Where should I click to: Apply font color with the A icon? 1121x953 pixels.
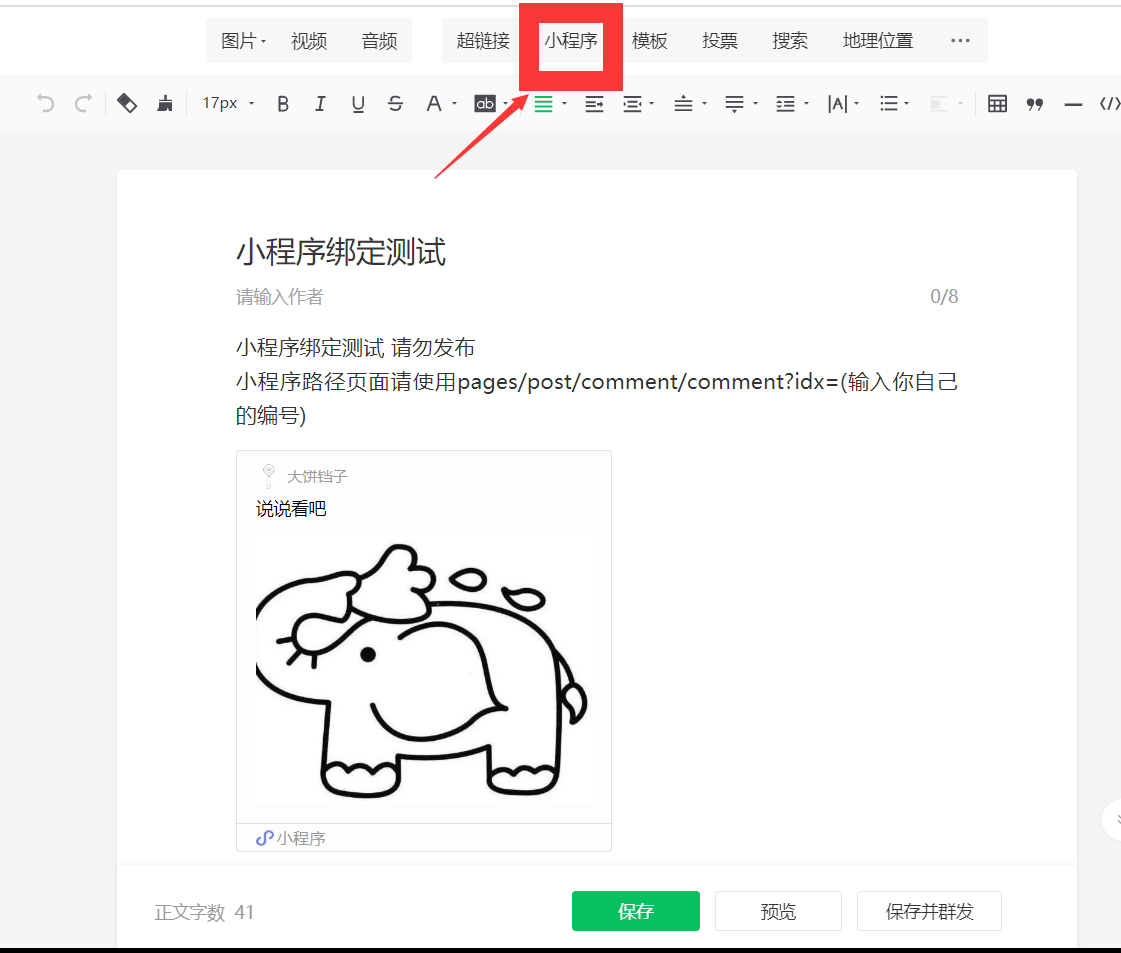(x=433, y=104)
